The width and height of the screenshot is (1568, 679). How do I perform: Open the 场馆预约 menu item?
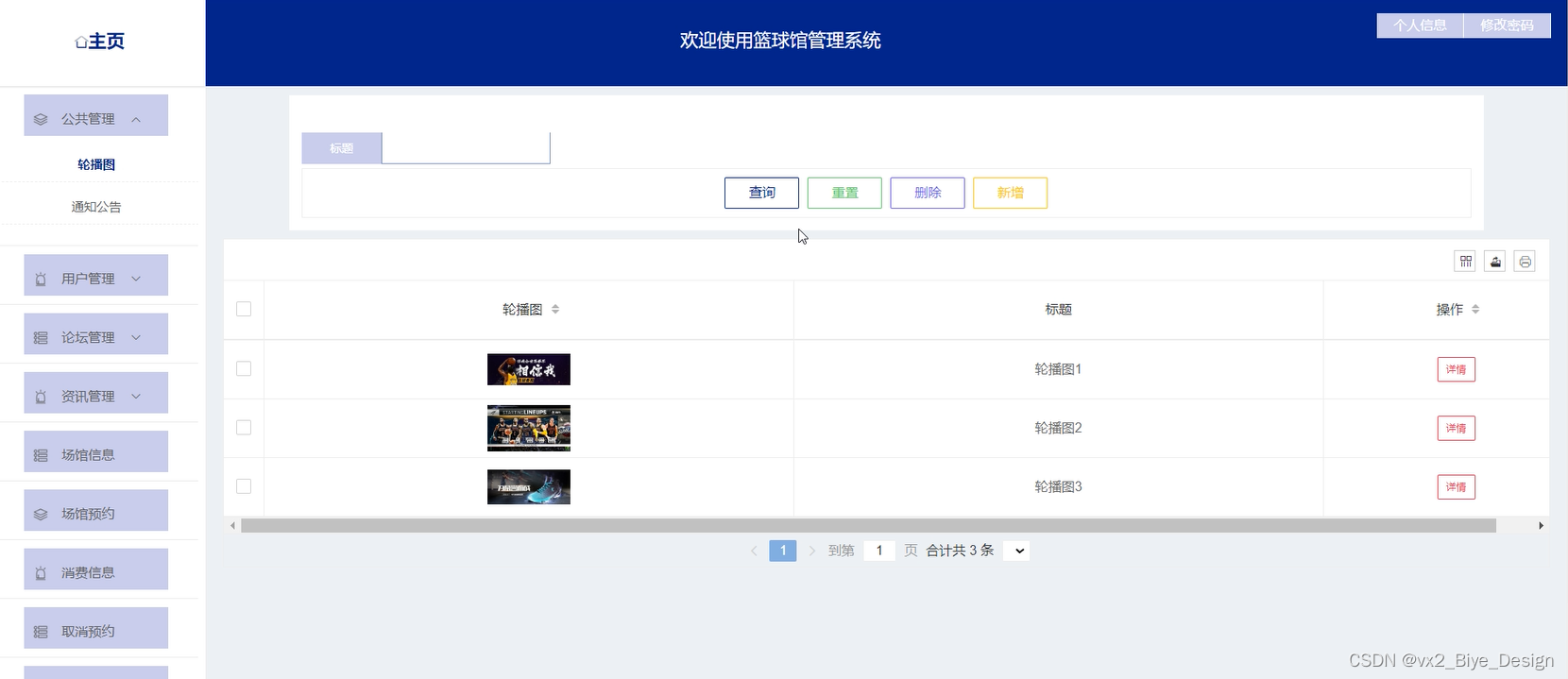(96, 510)
